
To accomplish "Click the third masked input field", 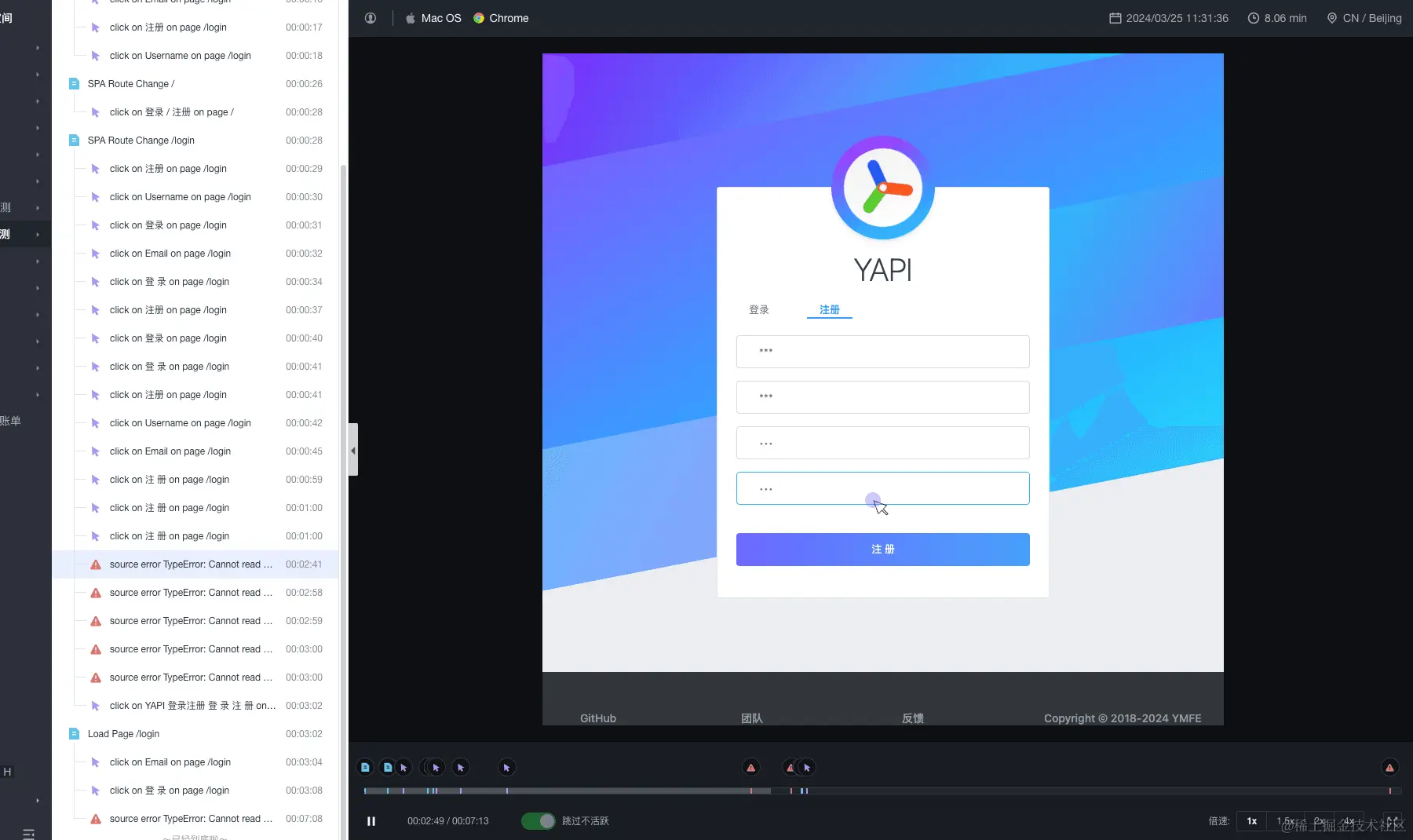I will pyautogui.click(x=882, y=443).
